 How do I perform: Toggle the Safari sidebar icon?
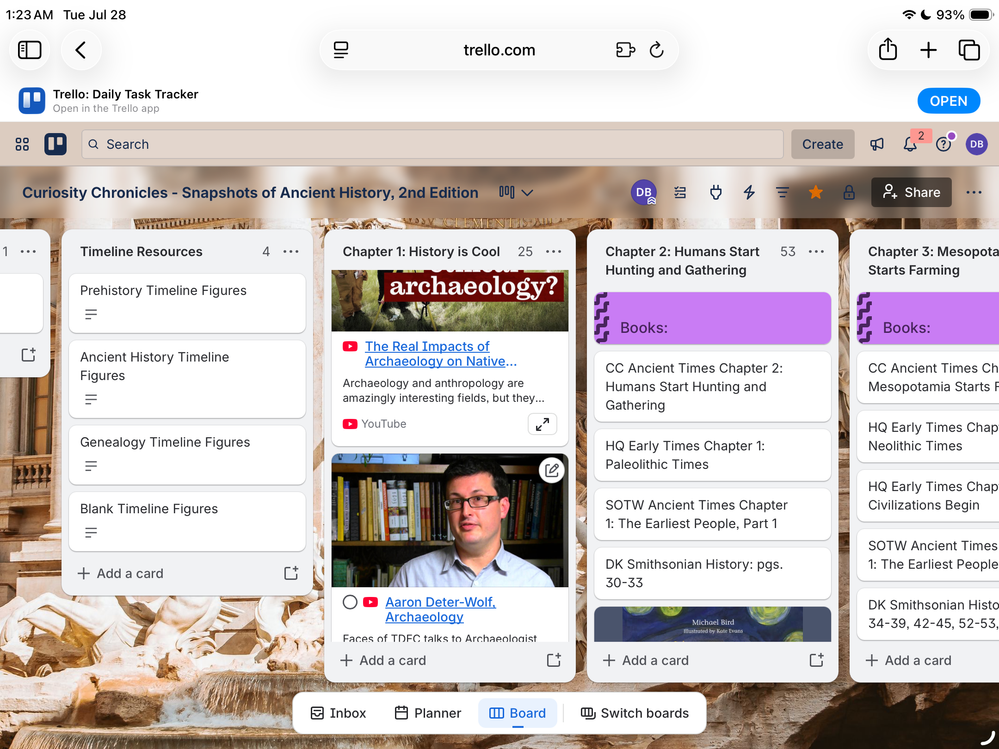tap(29, 50)
